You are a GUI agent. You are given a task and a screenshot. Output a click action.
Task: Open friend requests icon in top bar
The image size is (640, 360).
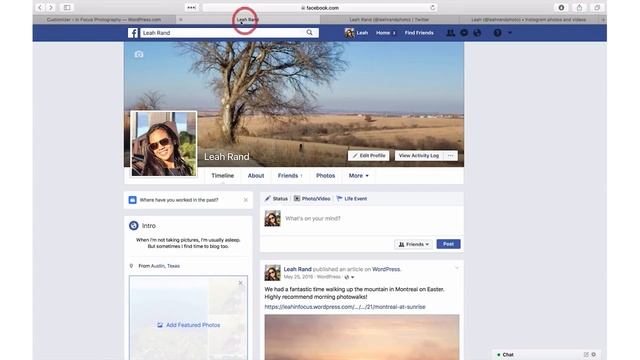pos(450,33)
